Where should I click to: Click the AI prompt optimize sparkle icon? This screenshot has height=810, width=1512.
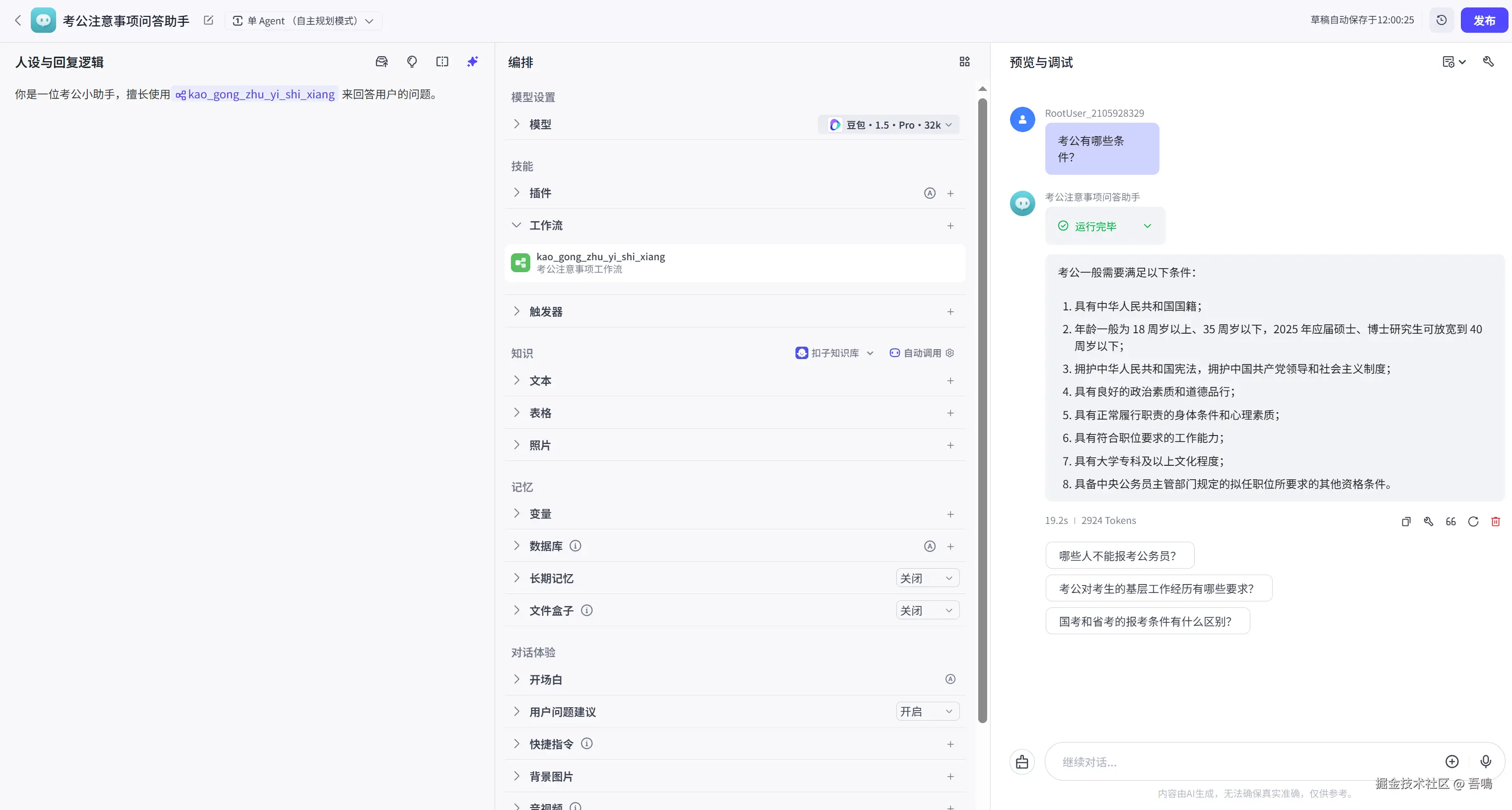point(473,62)
